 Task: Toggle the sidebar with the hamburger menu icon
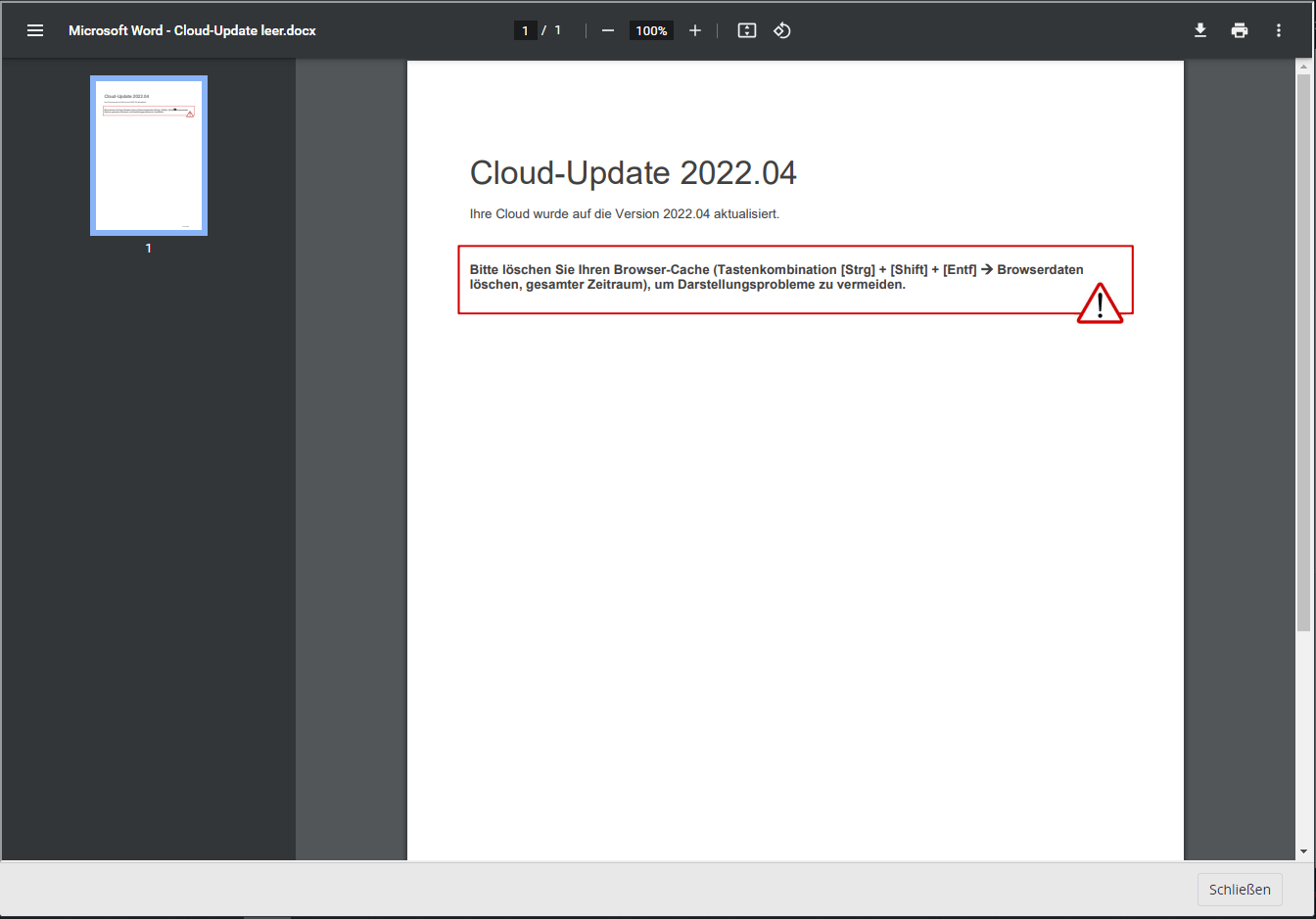click(35, 30)
